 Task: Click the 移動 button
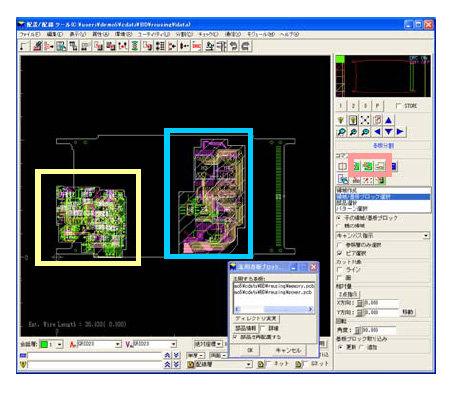pyautogui.click(x=408, y=312)
